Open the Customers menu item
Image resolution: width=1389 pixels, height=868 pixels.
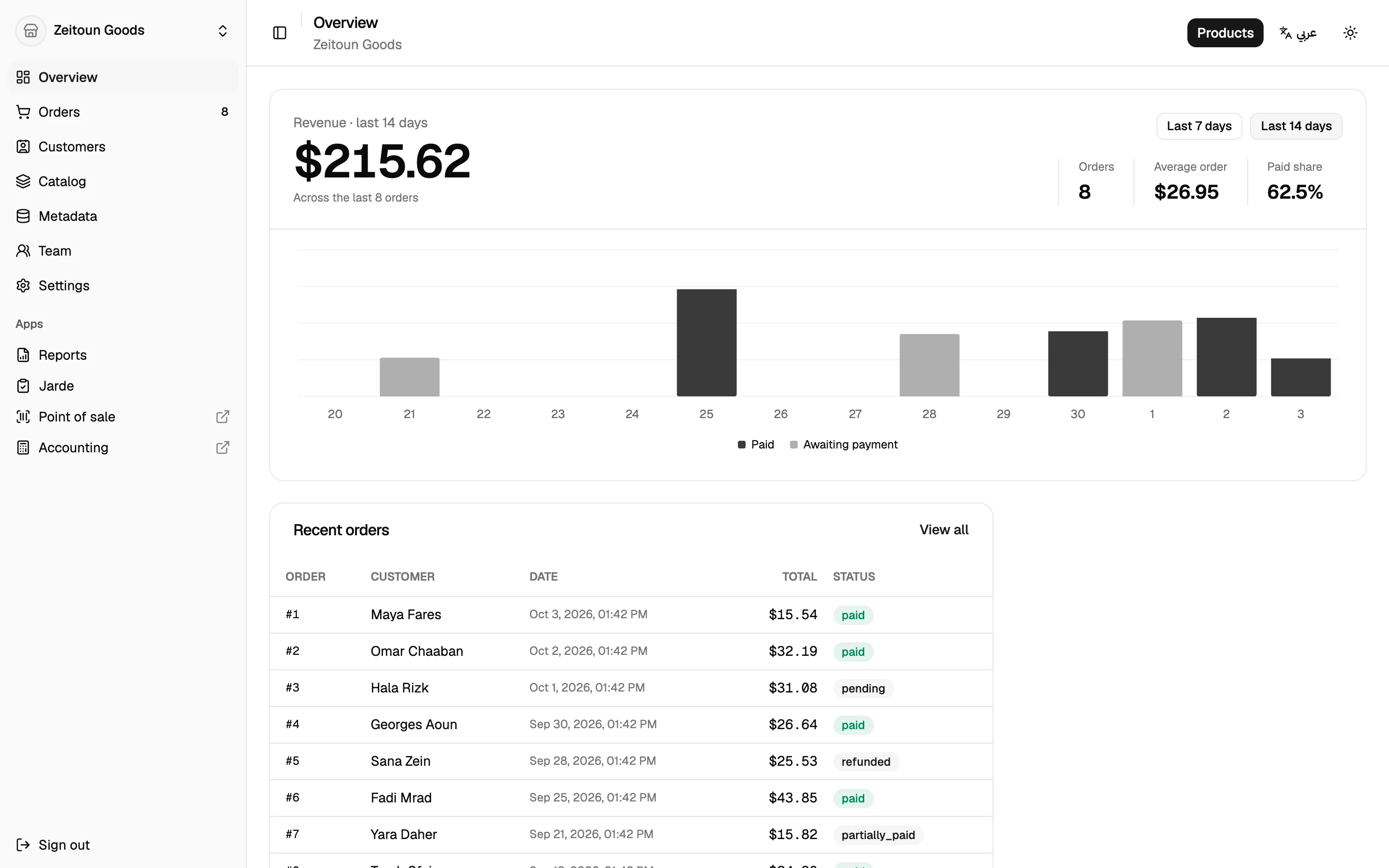click(123, 147)
